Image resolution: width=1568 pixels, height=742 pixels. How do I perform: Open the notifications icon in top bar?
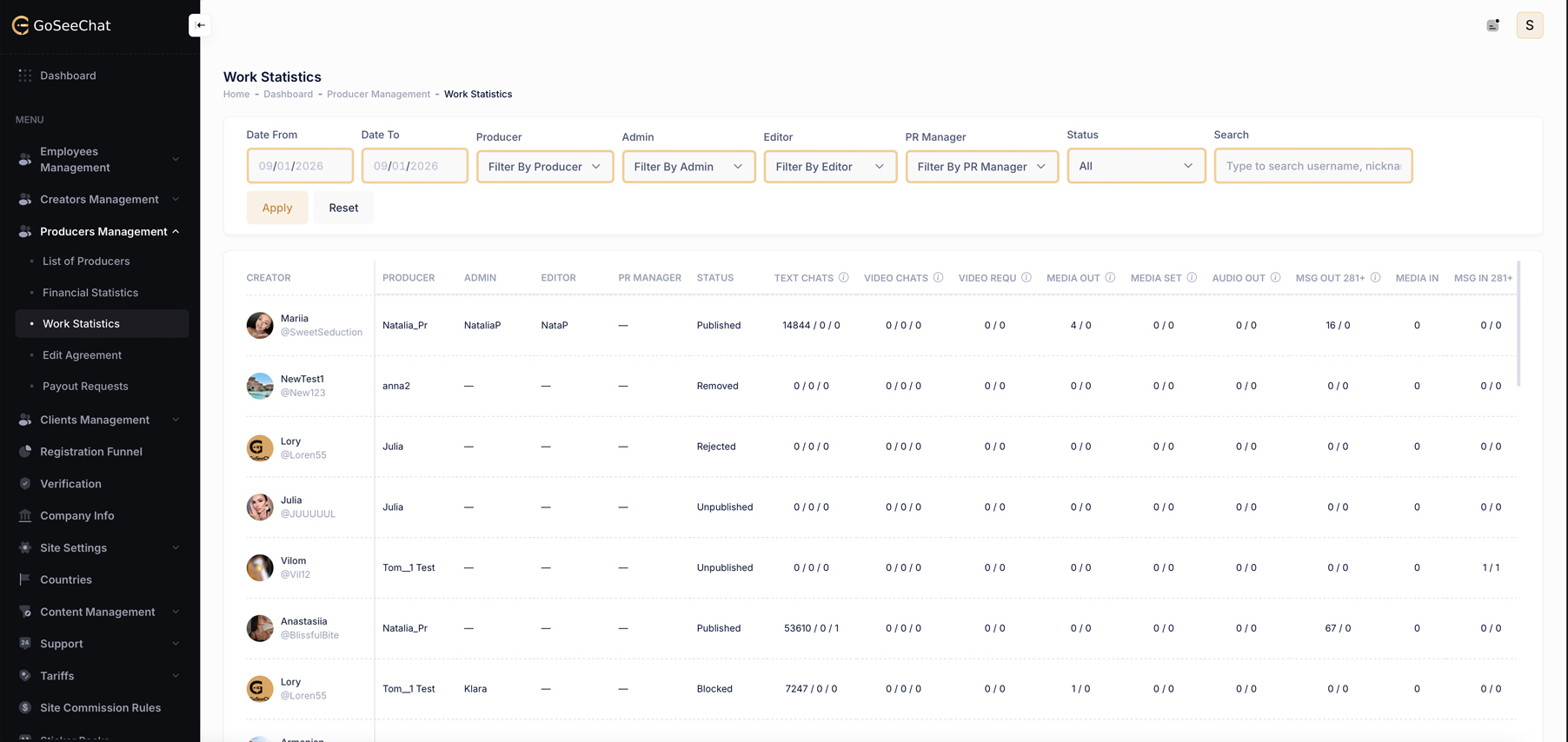(1492, 25)
